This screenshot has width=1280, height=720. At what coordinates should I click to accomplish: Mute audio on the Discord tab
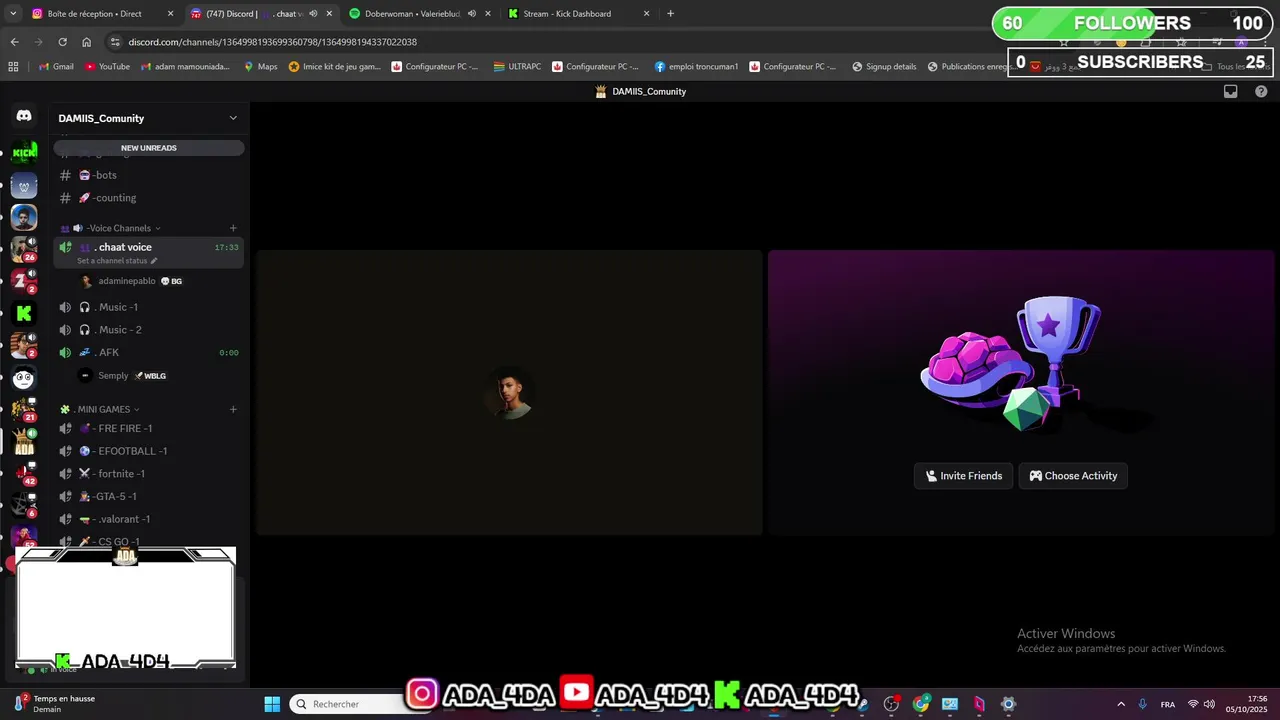(313, 14)
